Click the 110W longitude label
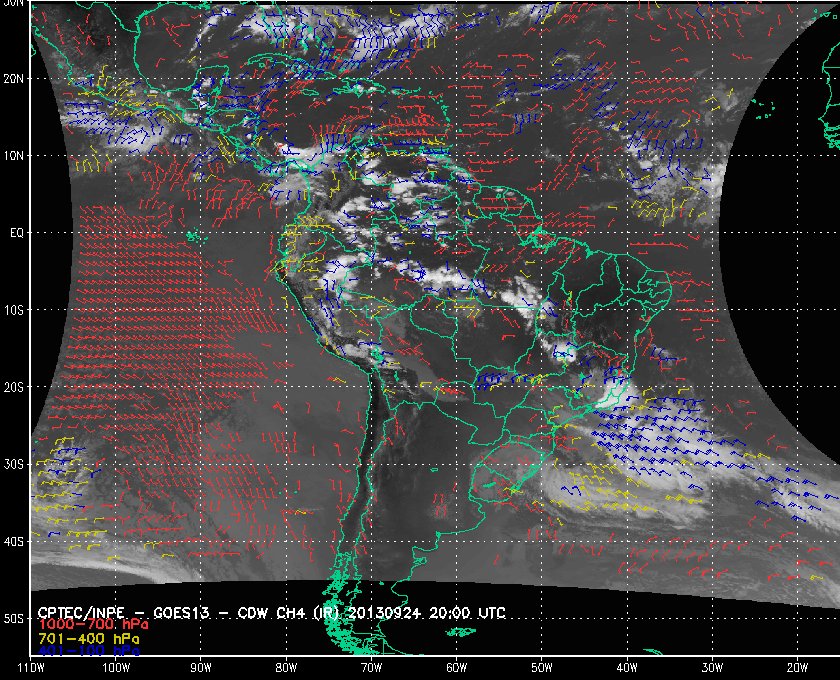The height and width of the screenshot is (680, 840). 31,668
